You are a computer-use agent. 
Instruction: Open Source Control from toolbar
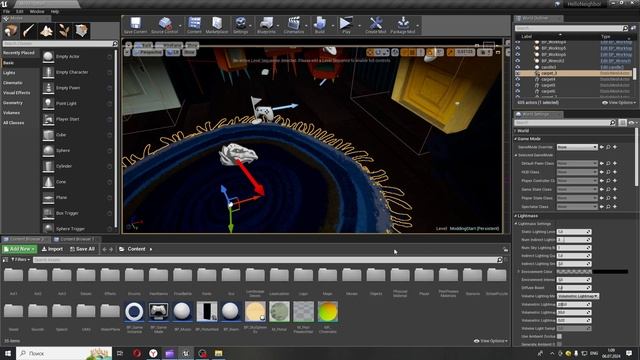[x=164, y=23]
